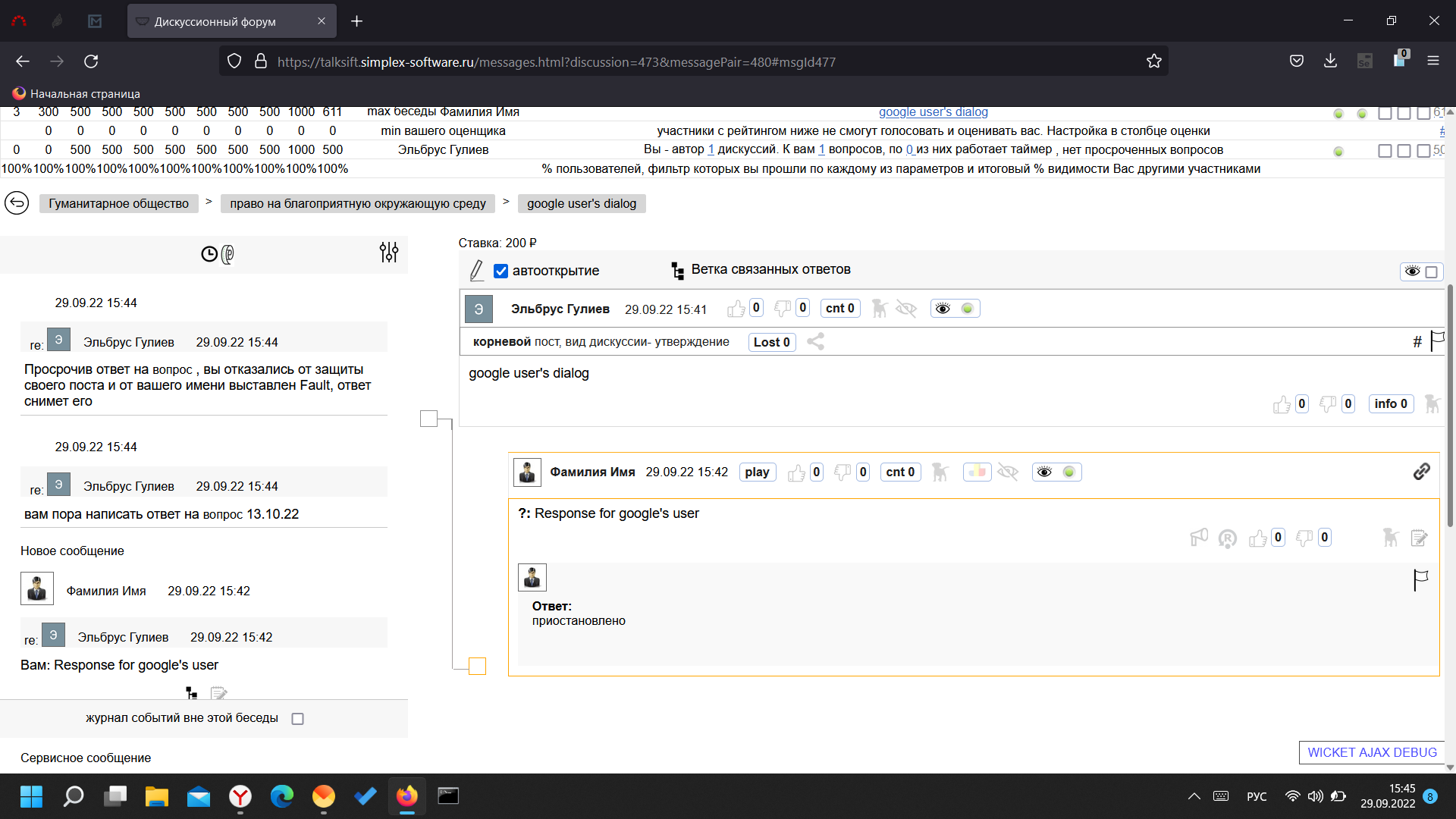Viewport: 1456px width, 819px height.
Task: Collapse root post via gray tree square
Action: click(x=428, y=419)
